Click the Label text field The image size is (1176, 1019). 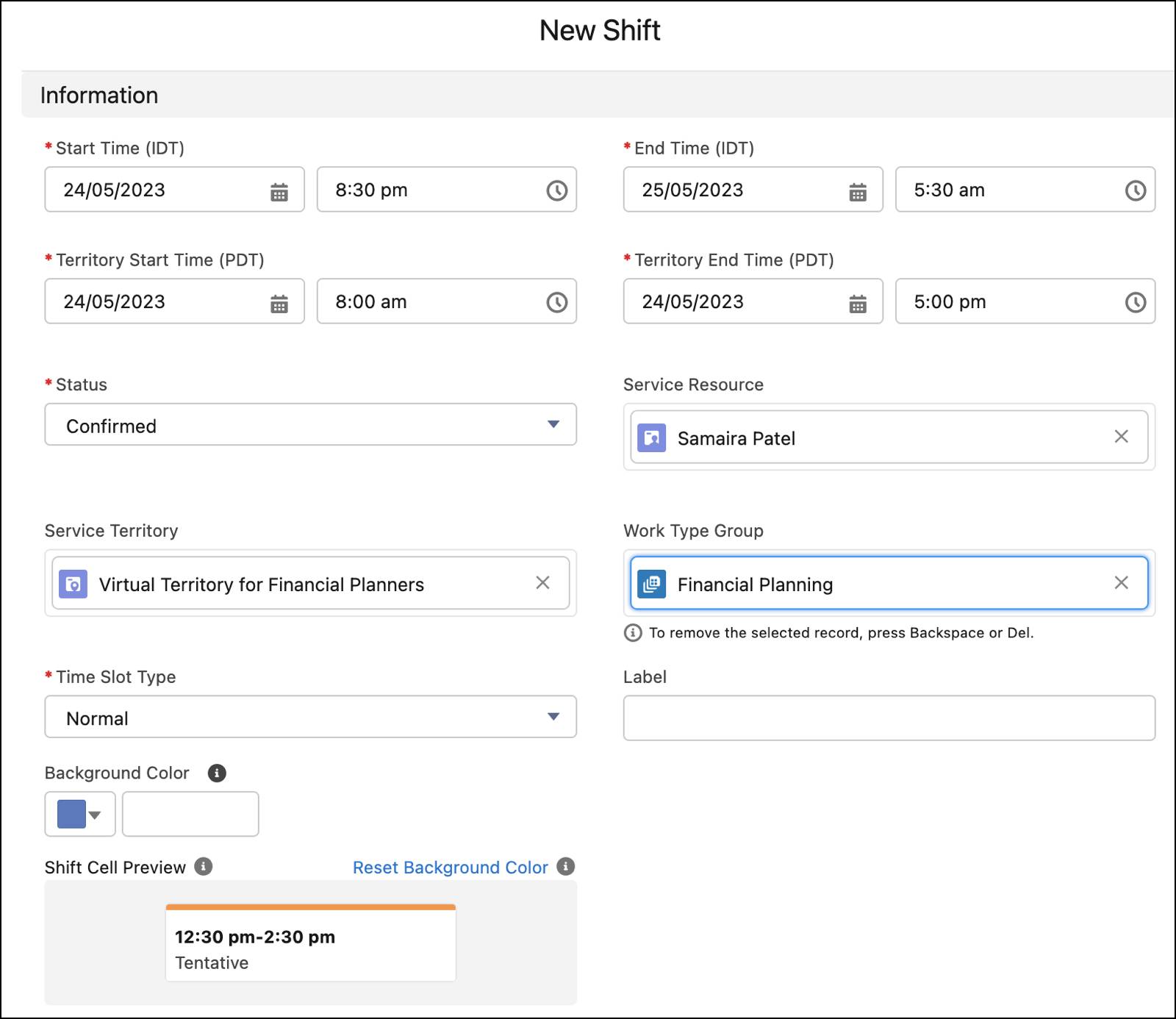889,718
